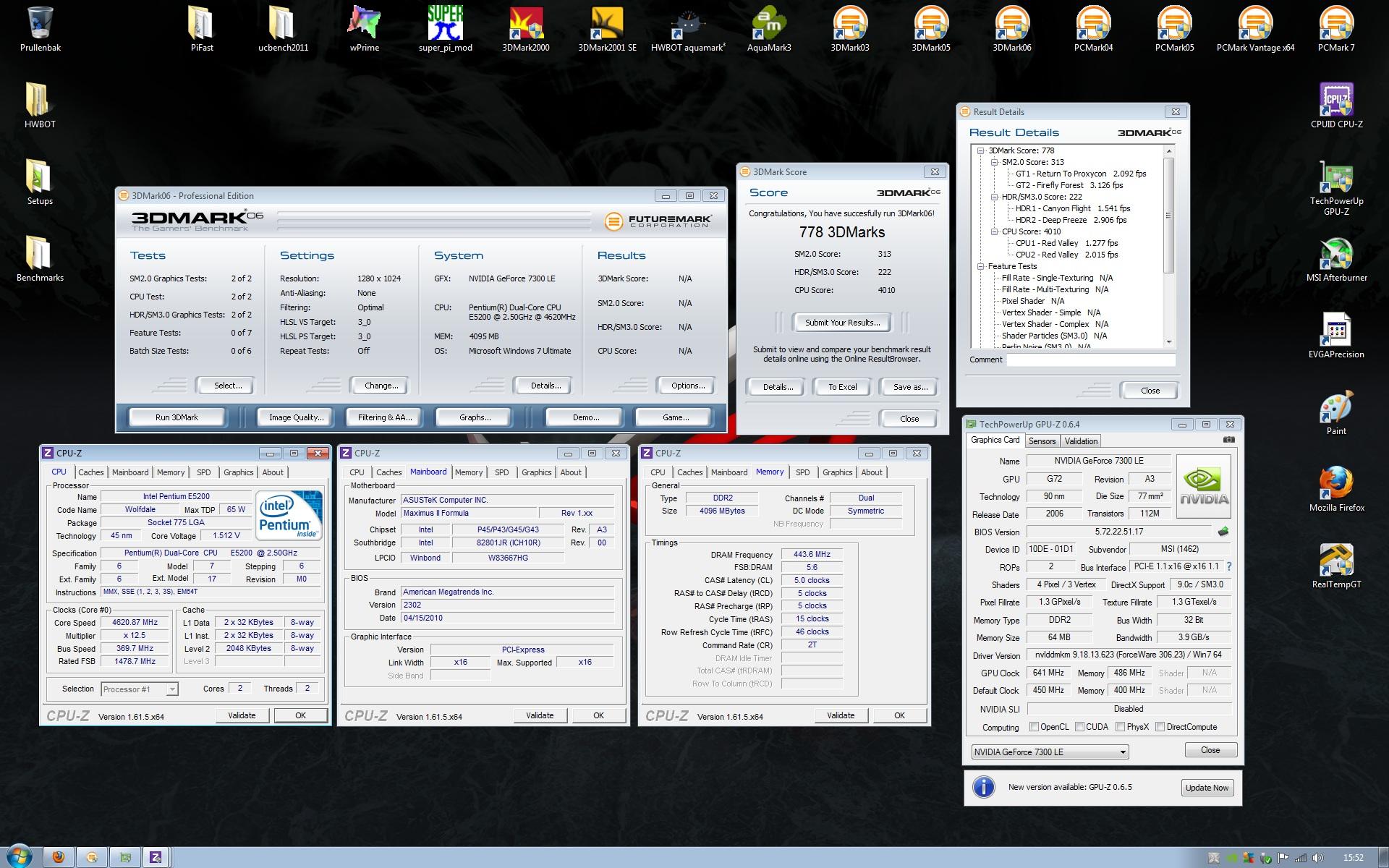The width and height of the screenshot is (1389, 868).
Task: Collapse the SM2.0 Score: 313 node
Action: tap(994, 162)
